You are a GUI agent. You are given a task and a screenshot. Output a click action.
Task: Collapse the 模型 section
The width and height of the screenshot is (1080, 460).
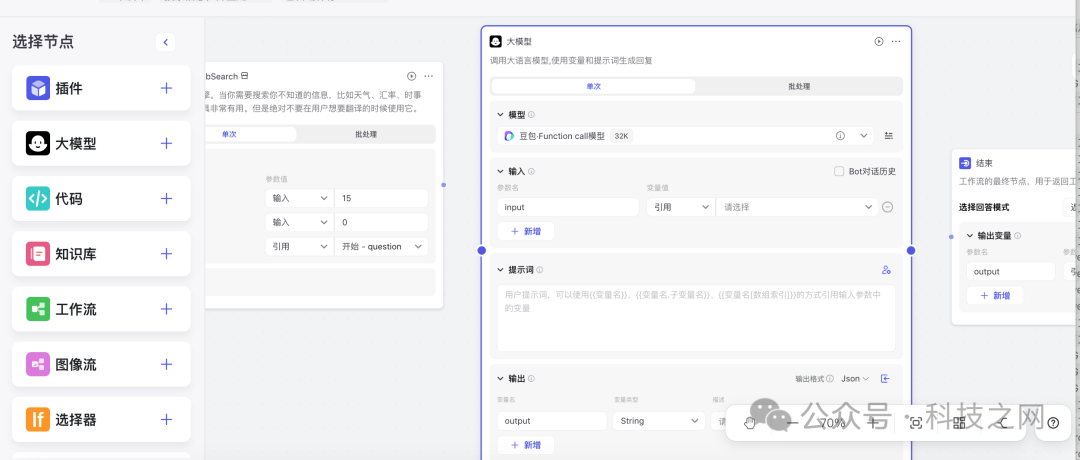501,115
